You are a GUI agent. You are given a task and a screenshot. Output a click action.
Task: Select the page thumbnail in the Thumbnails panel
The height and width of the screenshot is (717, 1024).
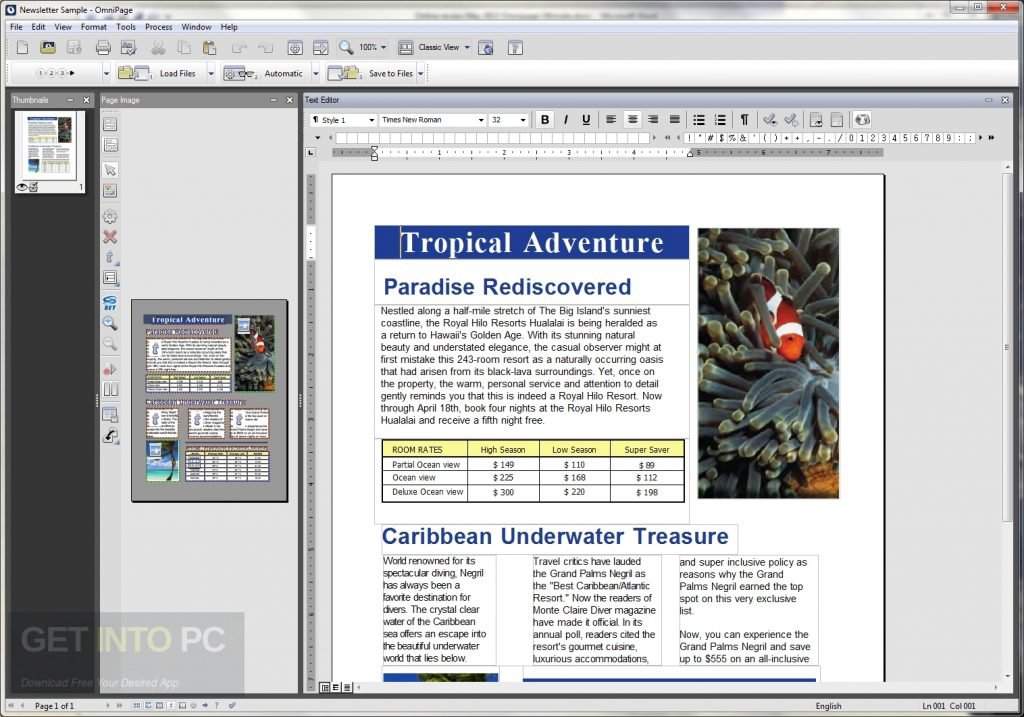48,145
